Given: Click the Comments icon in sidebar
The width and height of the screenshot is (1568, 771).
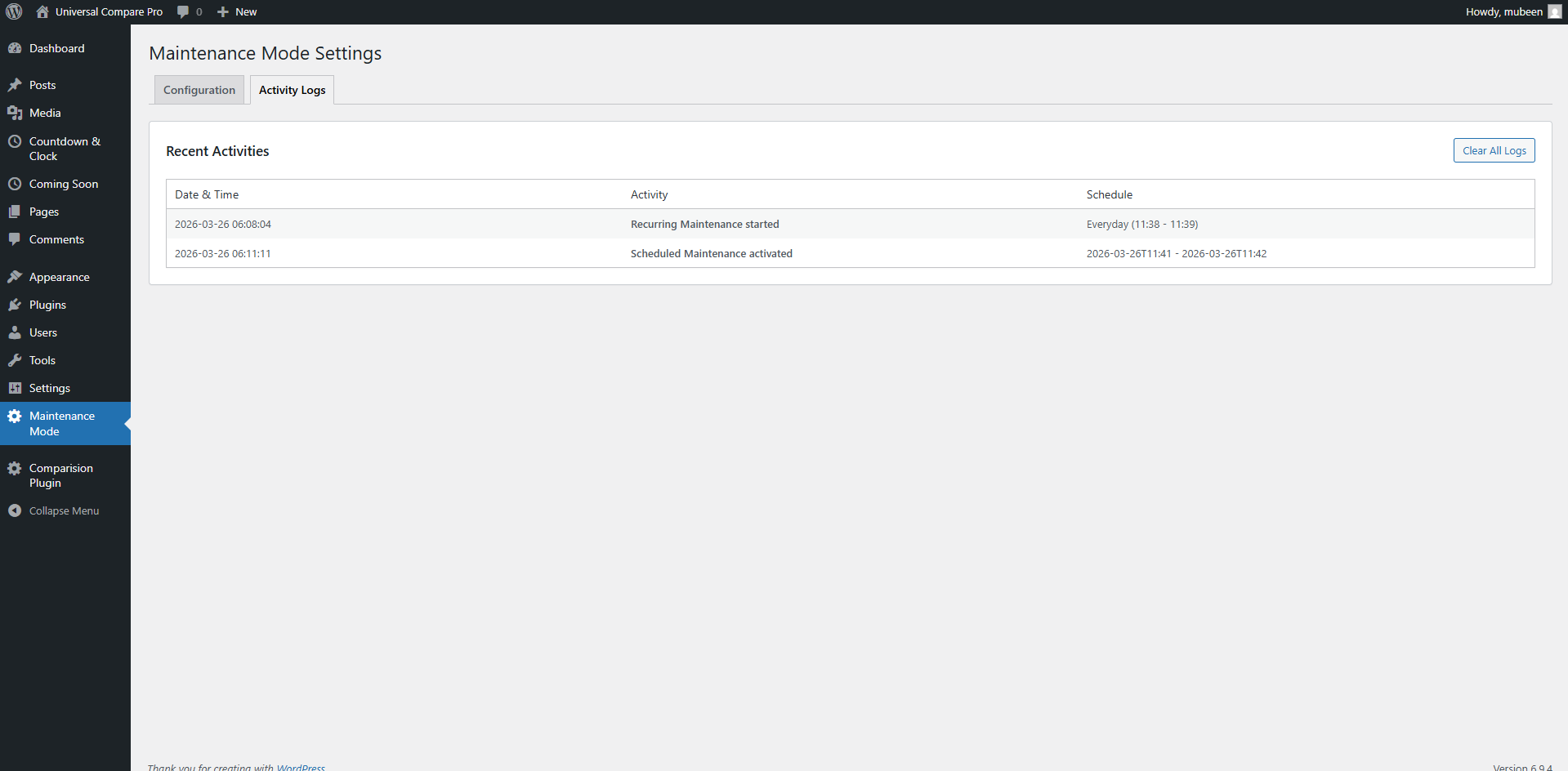Looking at the screenshot, I should click(x=15, y=239).
